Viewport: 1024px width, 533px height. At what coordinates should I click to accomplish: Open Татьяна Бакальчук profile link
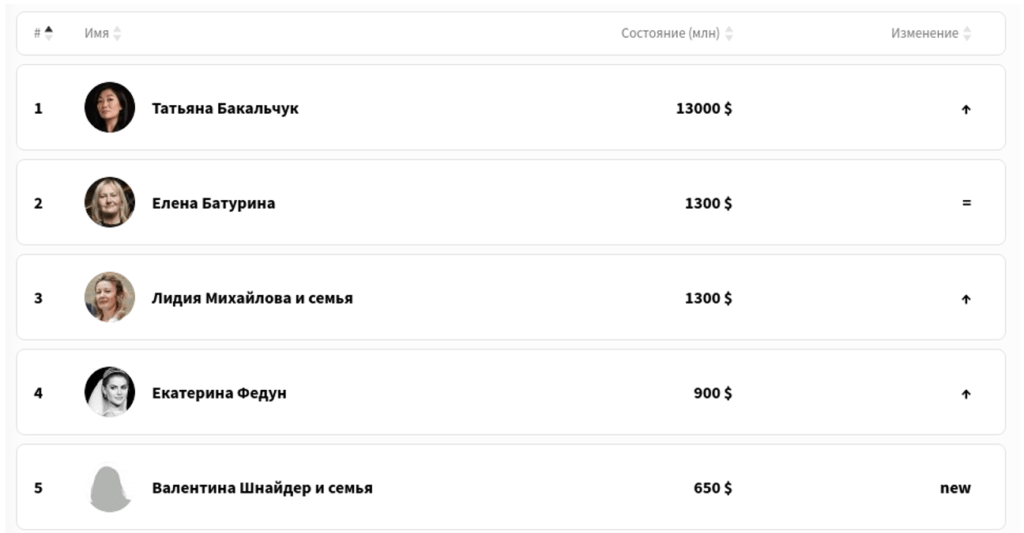[x=225, y=108]
